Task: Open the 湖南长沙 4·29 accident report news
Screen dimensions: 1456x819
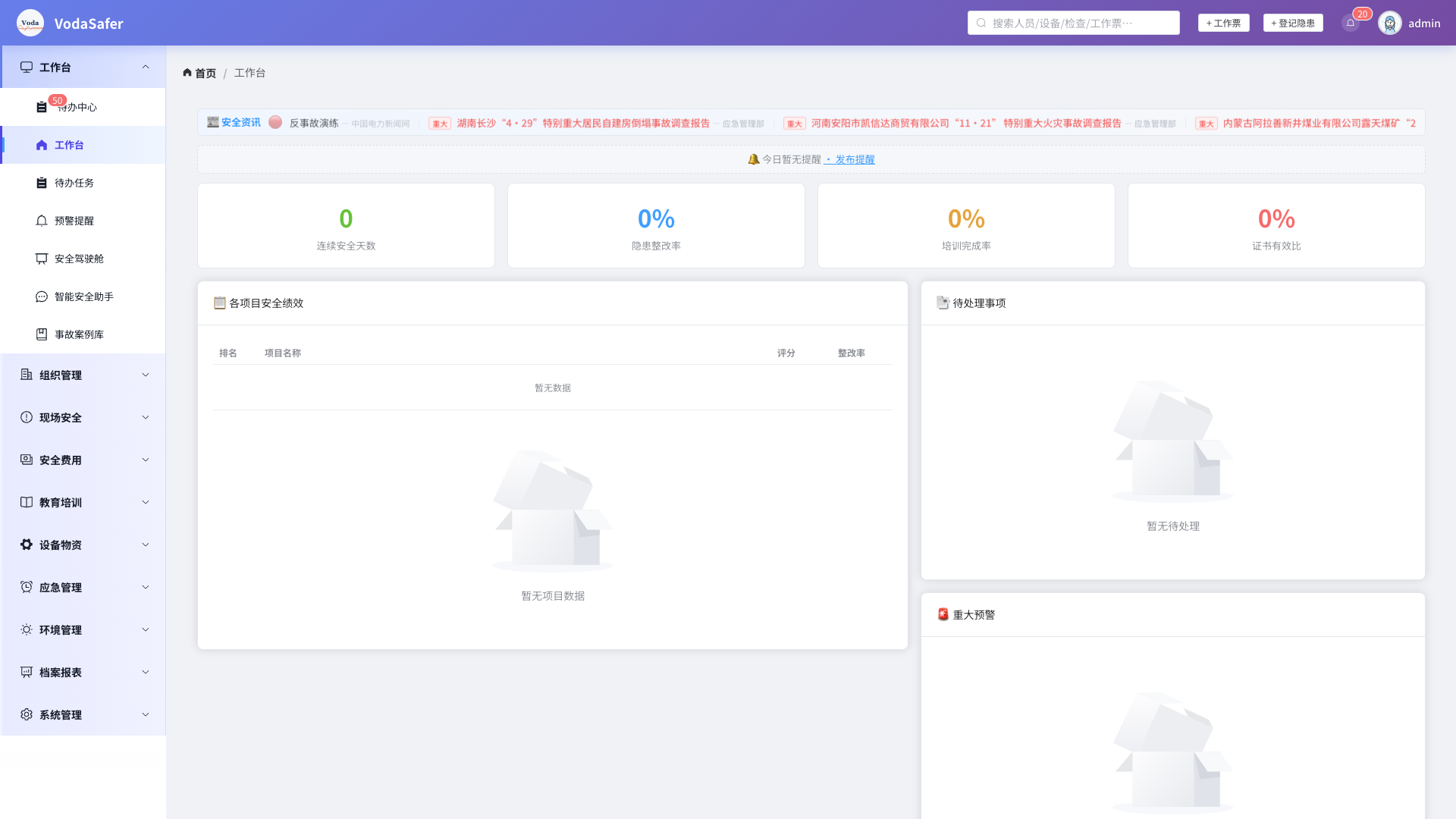Action: 583,123
